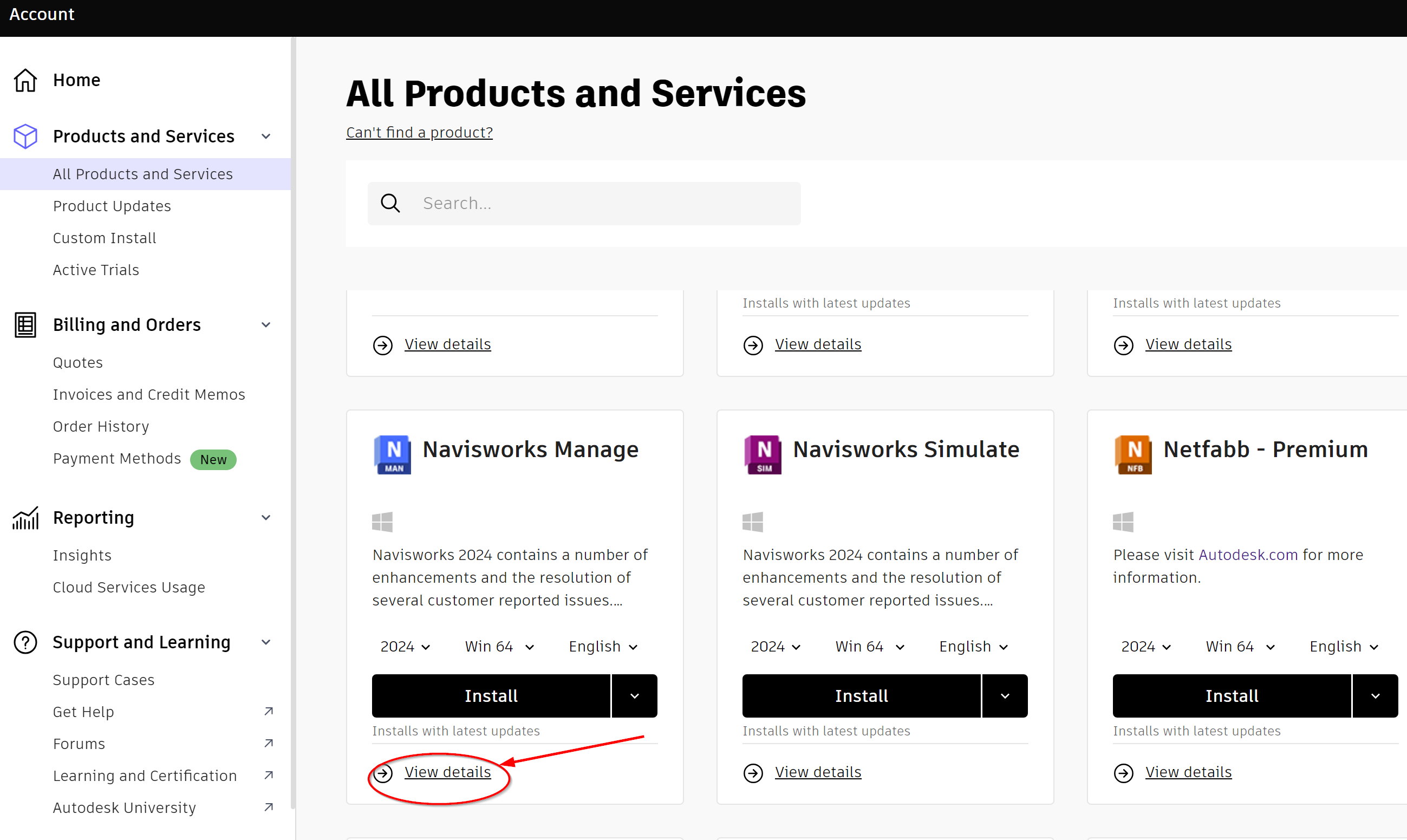Open Invoices and Credit Memos page
1407x840 pixels.
tap(149, 394)
